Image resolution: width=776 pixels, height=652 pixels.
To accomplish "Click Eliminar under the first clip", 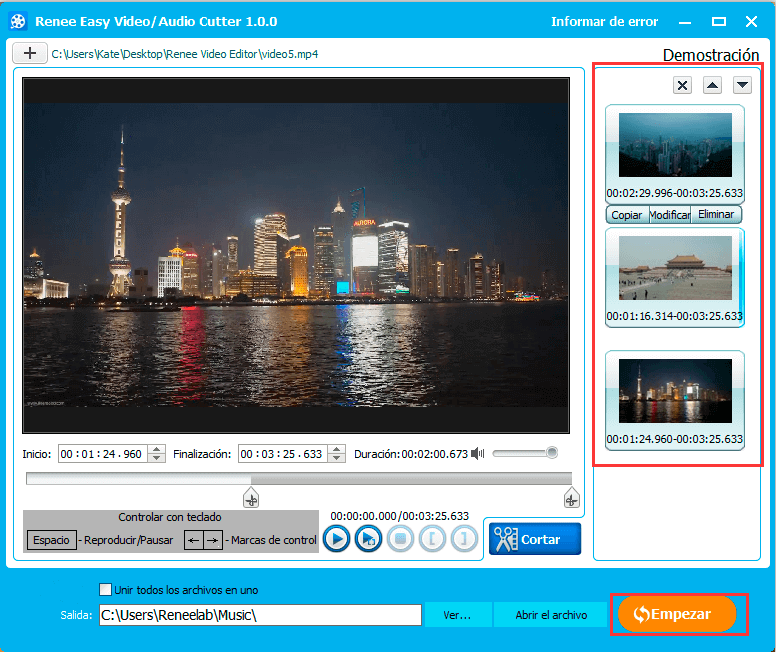I will [x=716, y=214].
